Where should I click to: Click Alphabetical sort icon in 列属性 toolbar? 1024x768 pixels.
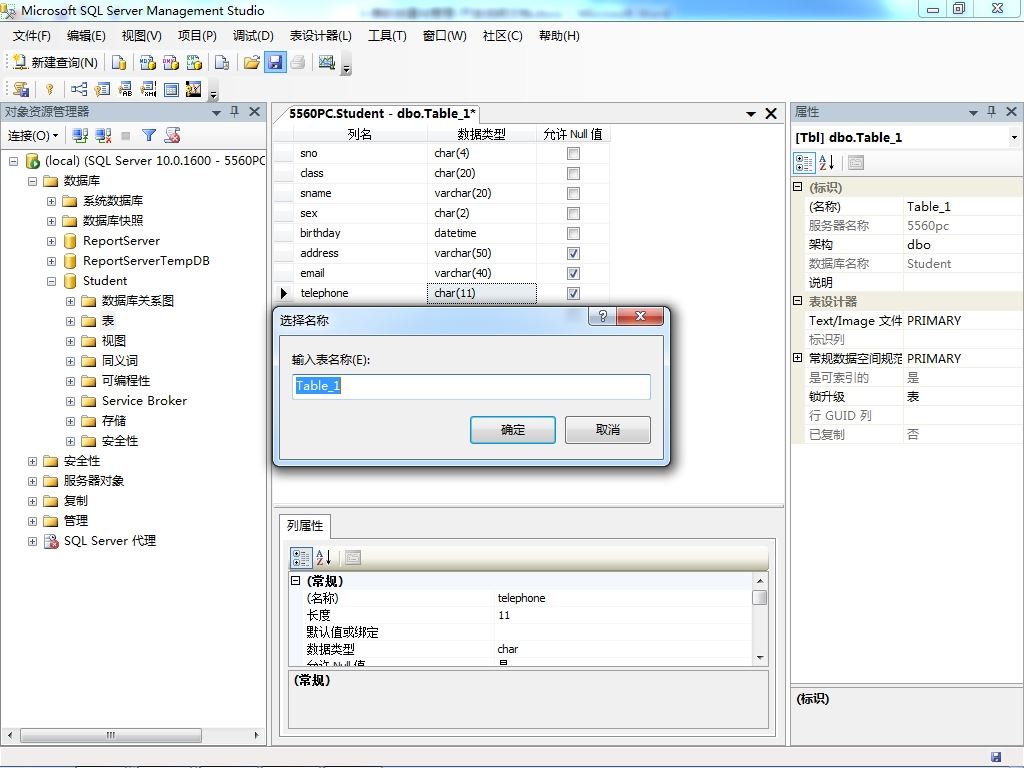[324, 558]
